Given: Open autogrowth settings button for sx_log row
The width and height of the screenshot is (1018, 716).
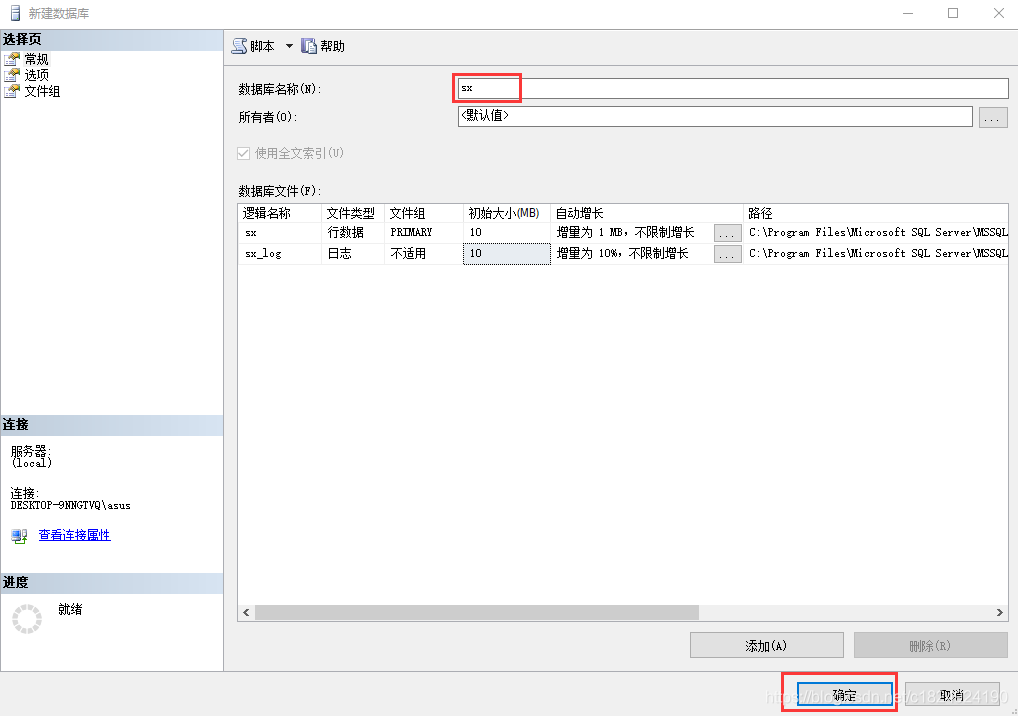Looking at the screenshot, I should [727, 254].
